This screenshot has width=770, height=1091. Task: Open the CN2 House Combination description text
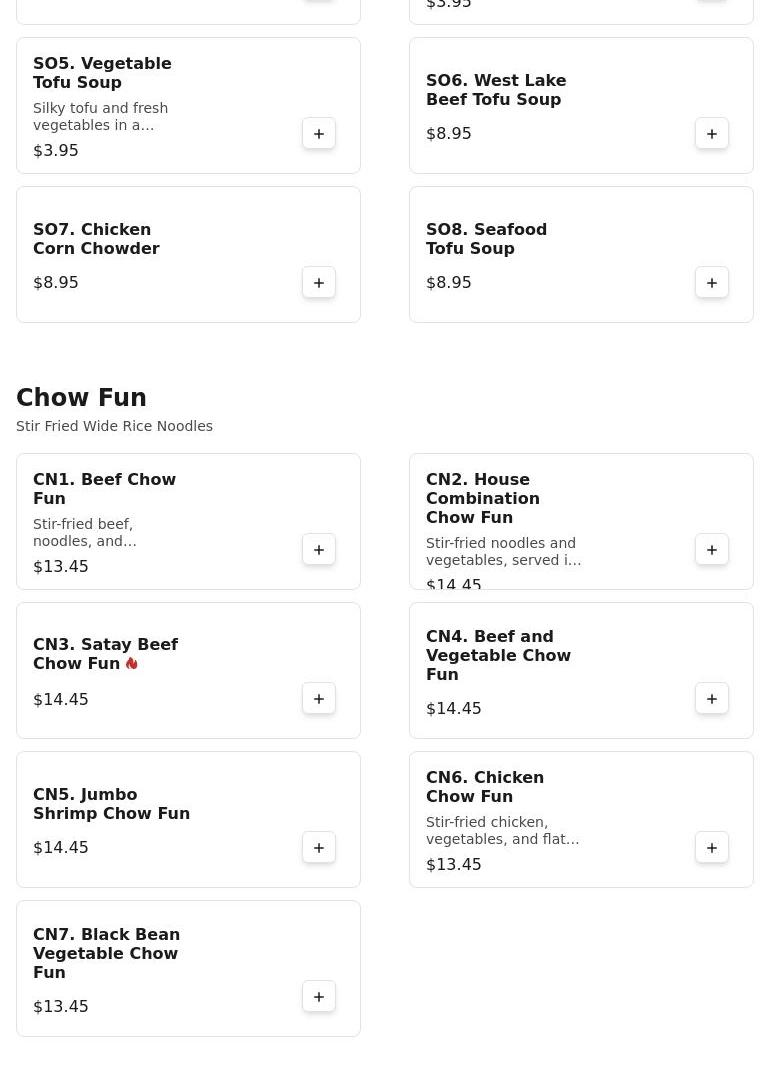(504, 551)
